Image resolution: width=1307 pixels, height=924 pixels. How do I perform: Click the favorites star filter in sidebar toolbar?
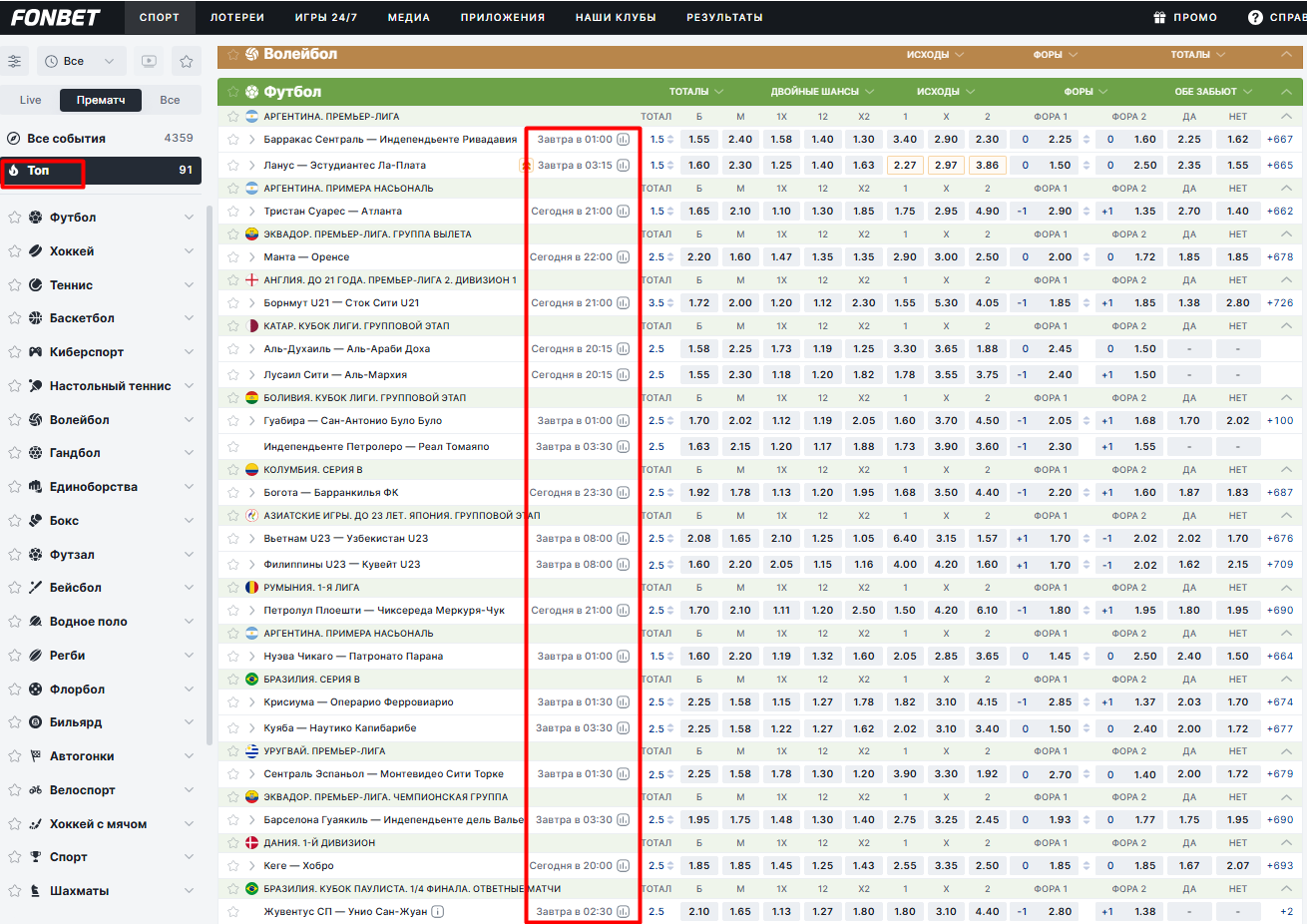click(186, 61)
